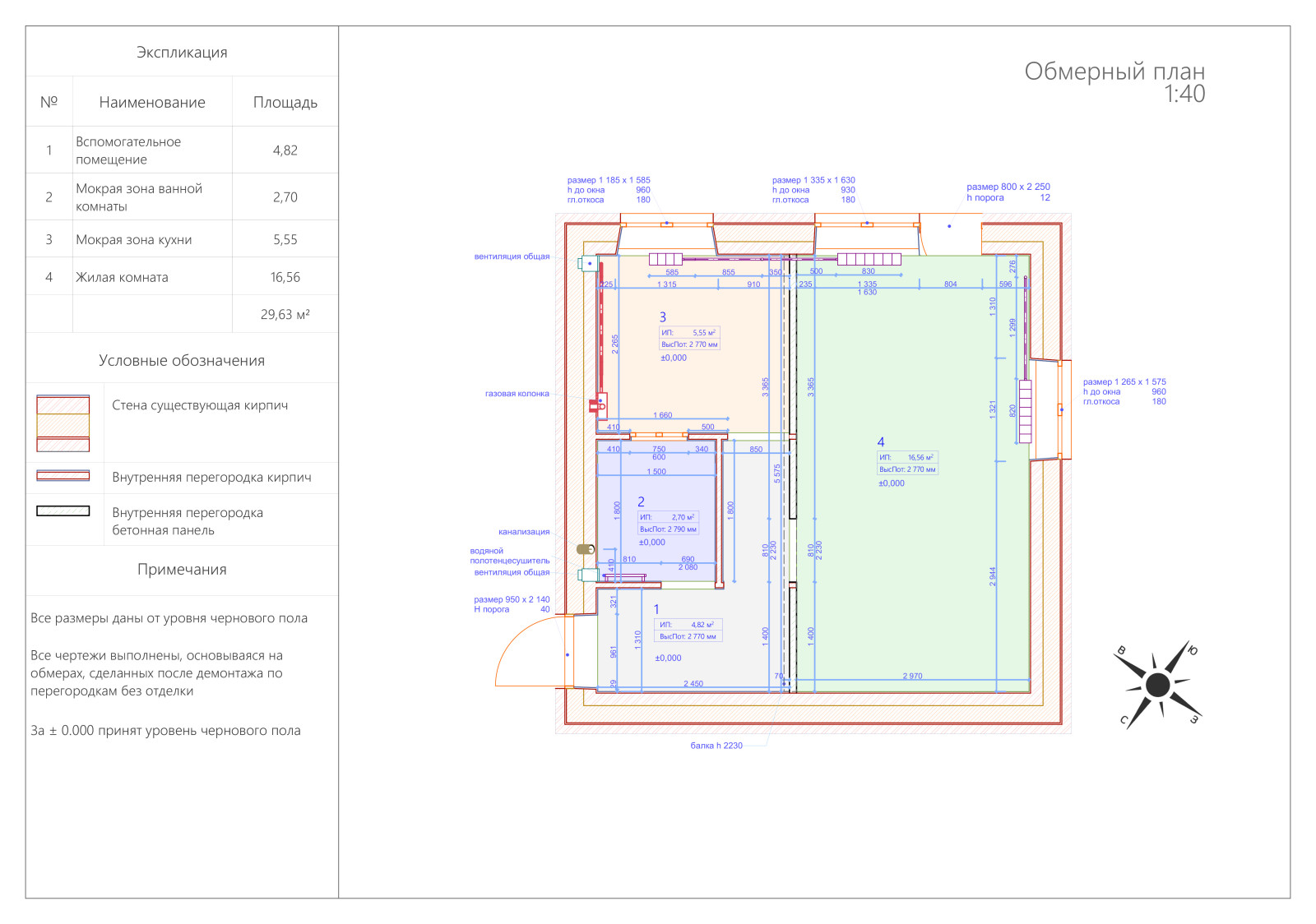Image resolution: width=1316 pixels, height=924 pixels.
Task: Click the 'Примечания' section heading
Action: 182,570
